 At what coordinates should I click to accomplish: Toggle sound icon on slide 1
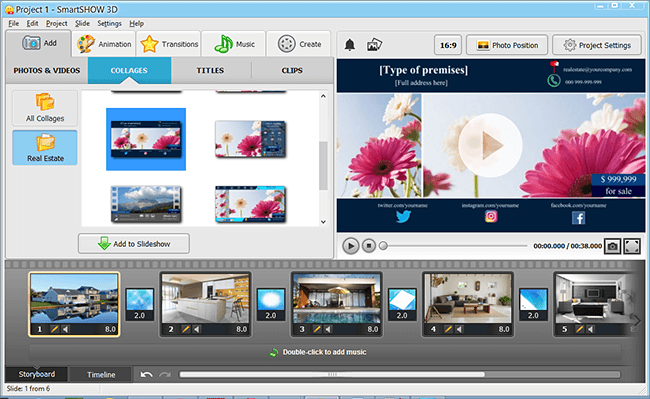pyautogui.click(x=65, y=329)
